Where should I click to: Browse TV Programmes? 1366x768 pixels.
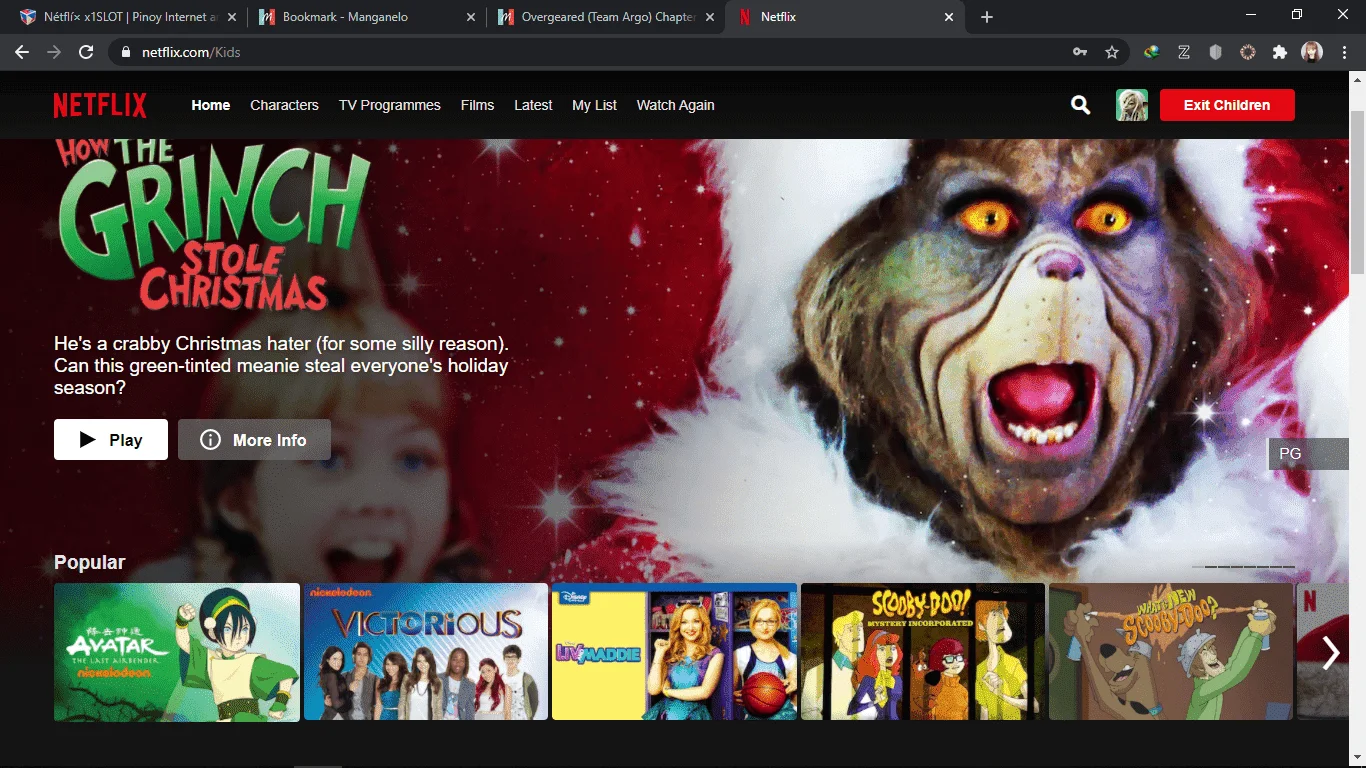(390, 105)
